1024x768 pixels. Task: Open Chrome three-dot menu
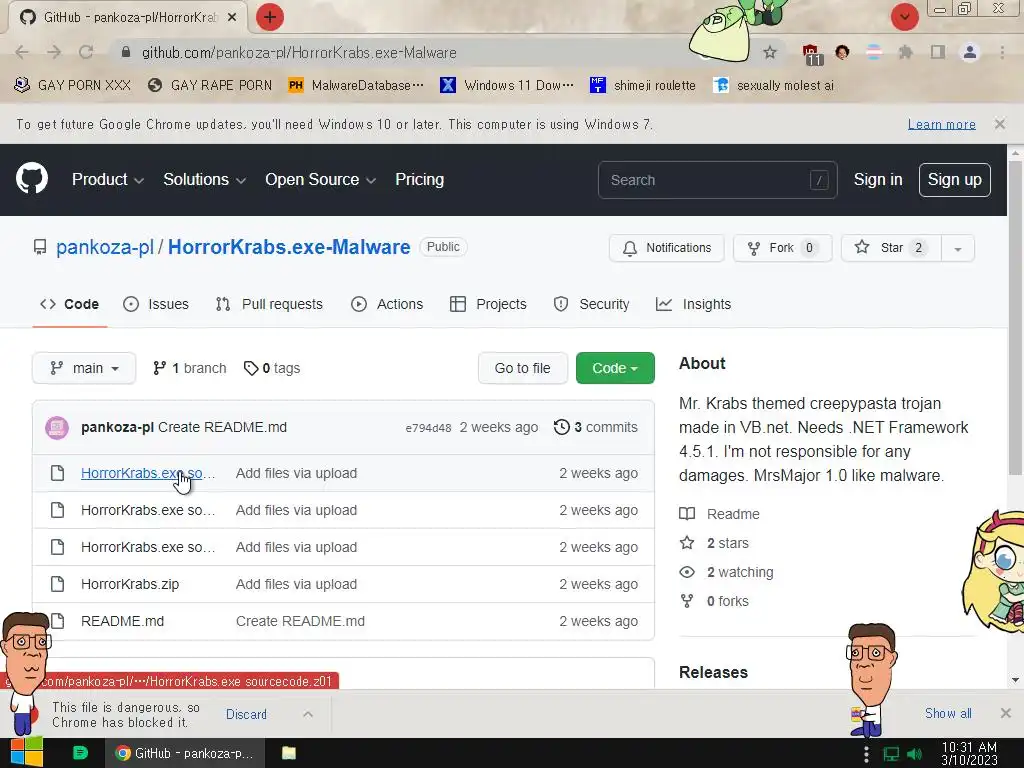(x=1002, y=52)
